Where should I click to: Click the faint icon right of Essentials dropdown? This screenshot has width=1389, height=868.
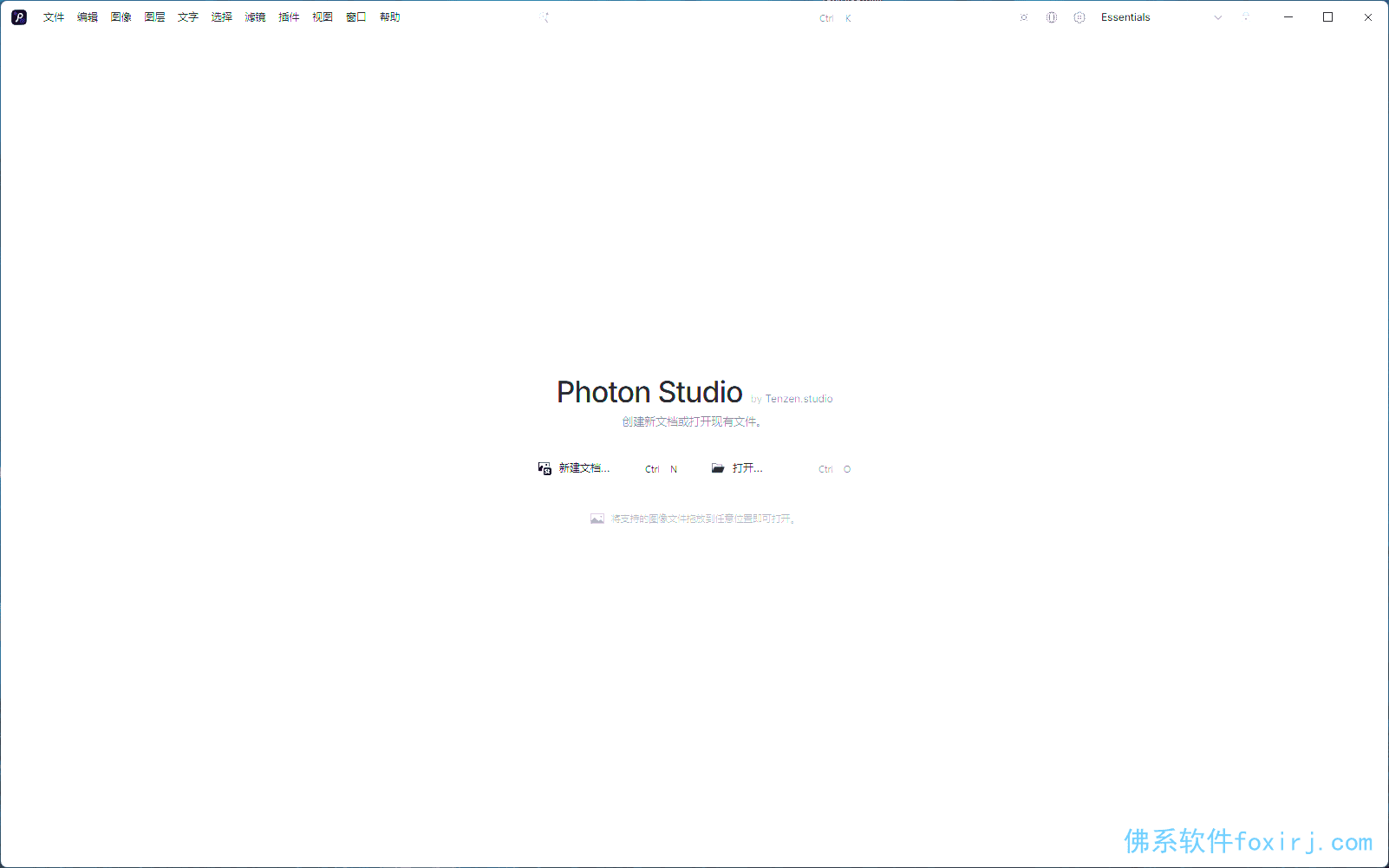point(1246,17)
